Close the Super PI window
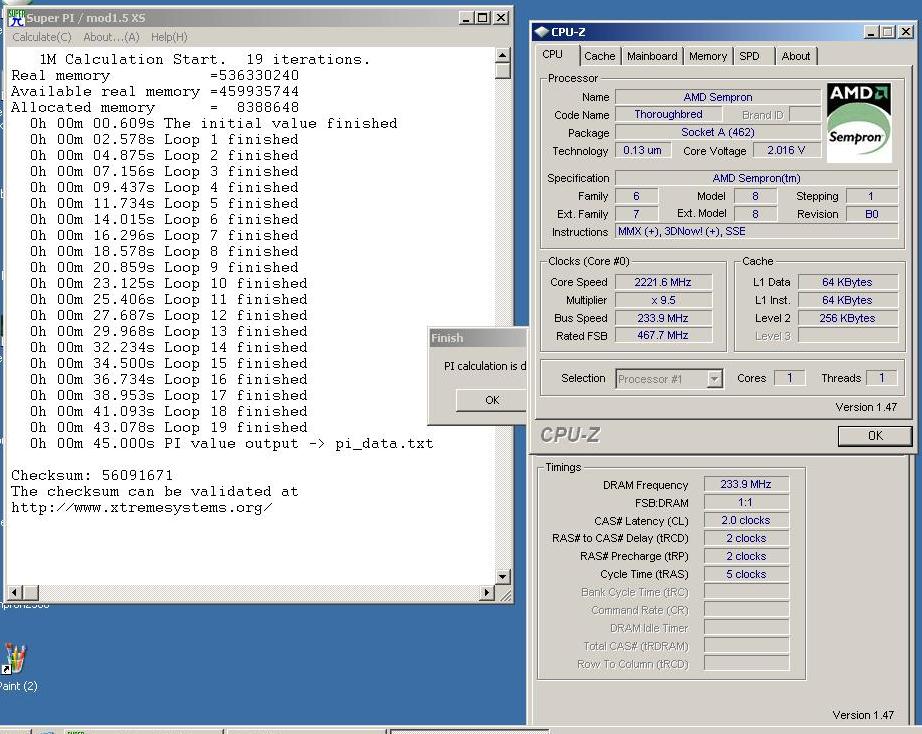Screen dimensions: 922x734 pos(501,18)
